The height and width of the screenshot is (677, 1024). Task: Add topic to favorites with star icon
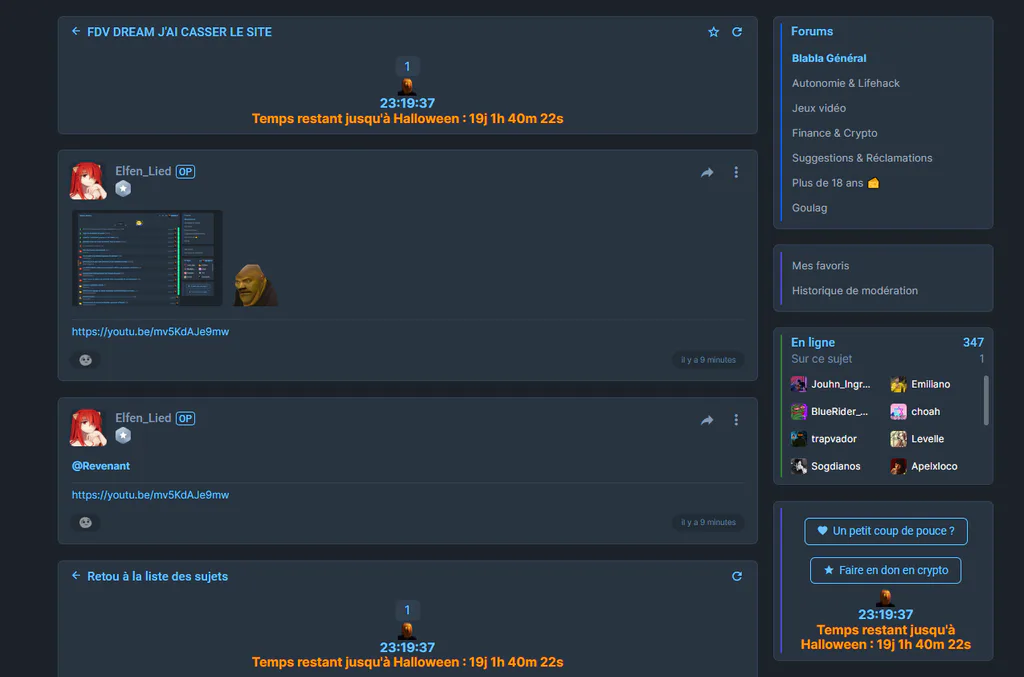(713, 32)
